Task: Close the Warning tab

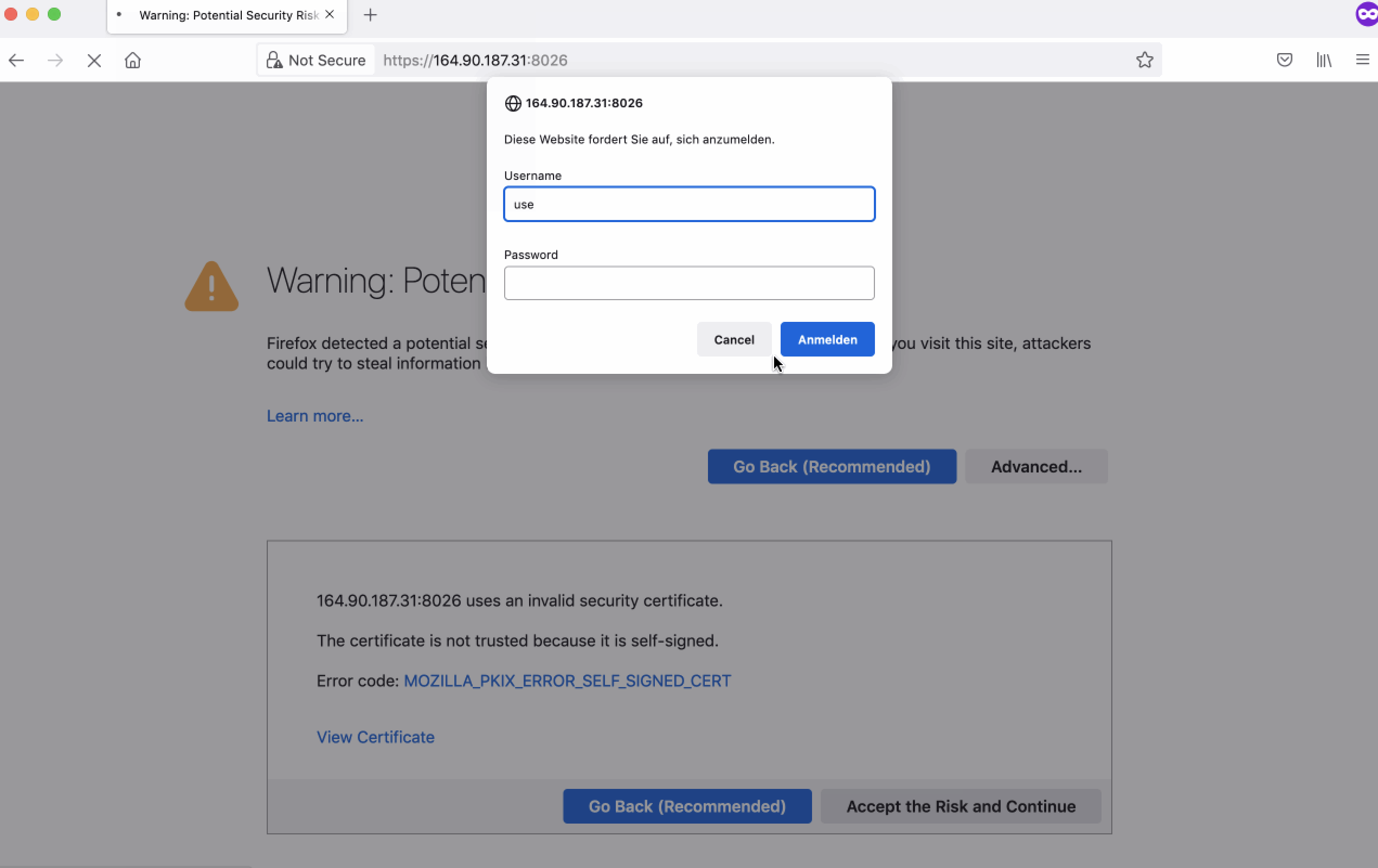Action: point(330,15)
